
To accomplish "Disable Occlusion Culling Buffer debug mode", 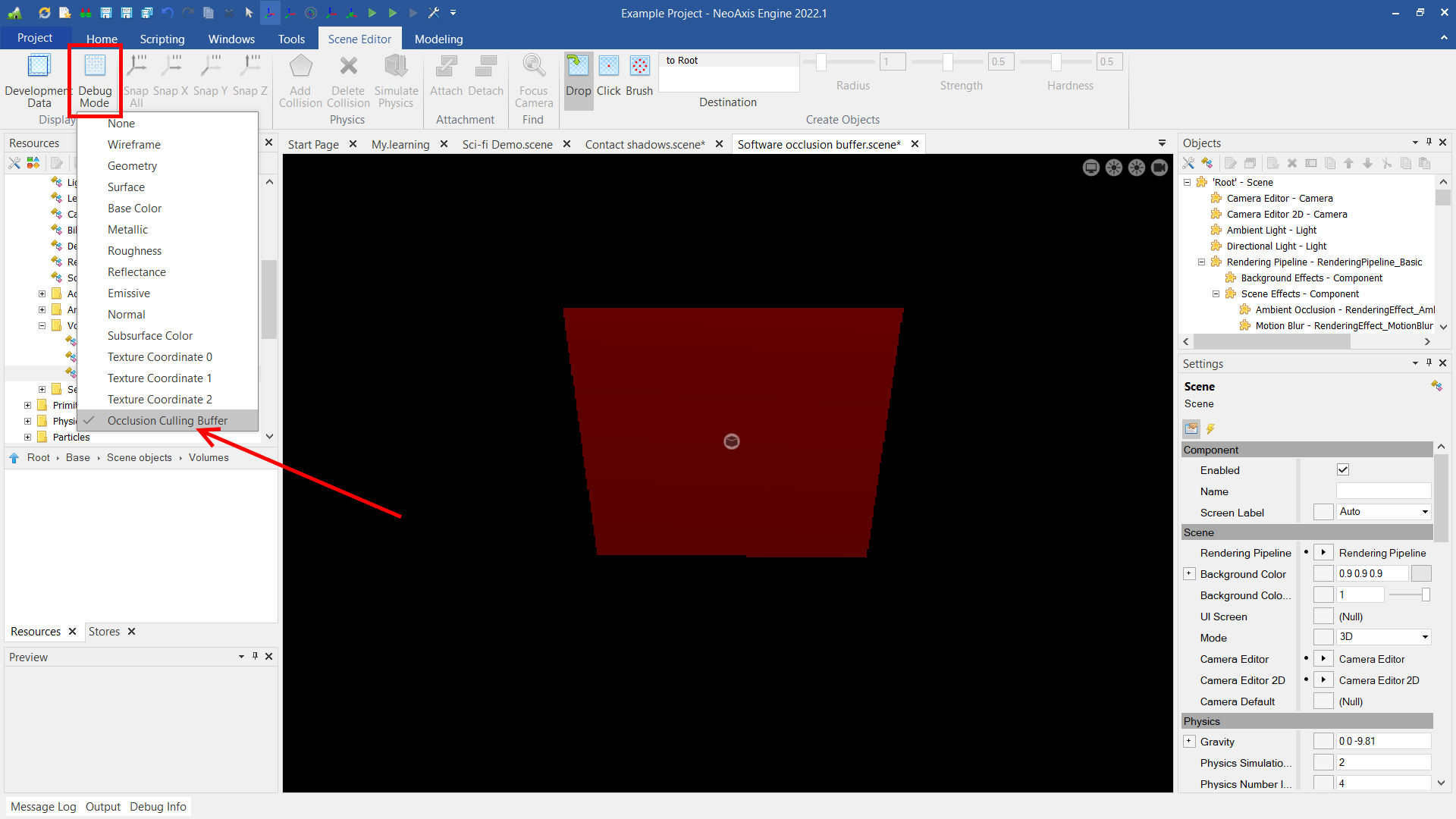I will [167, 420].
